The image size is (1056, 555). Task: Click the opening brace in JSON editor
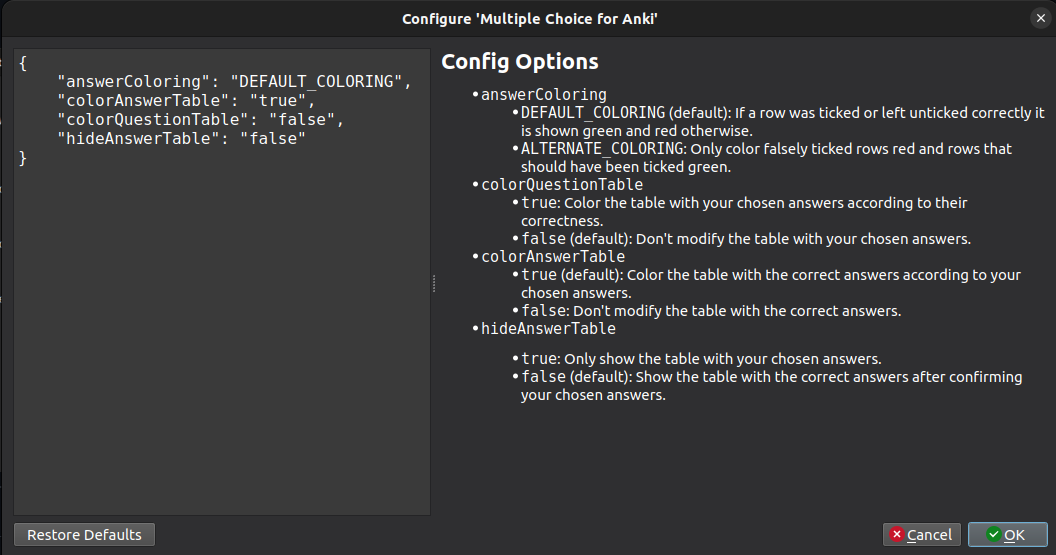[x=23, y=63]
